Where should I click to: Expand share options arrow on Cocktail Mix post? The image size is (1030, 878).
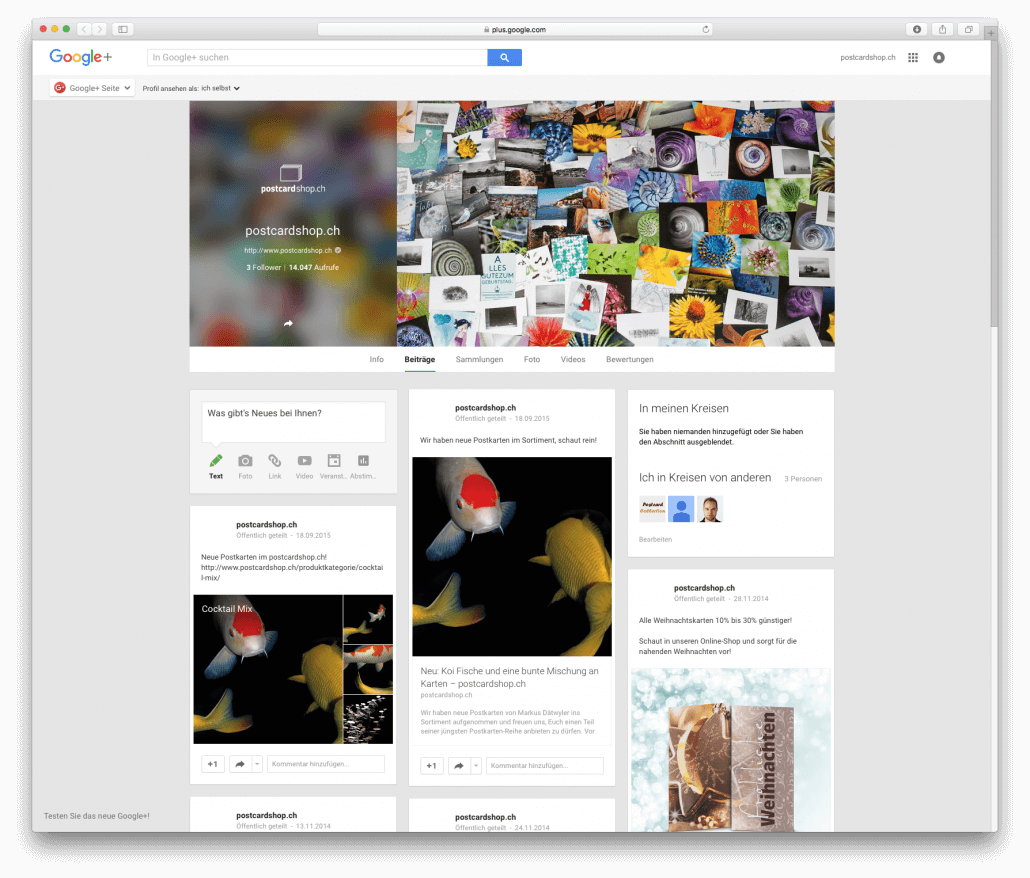pos(257,764)
